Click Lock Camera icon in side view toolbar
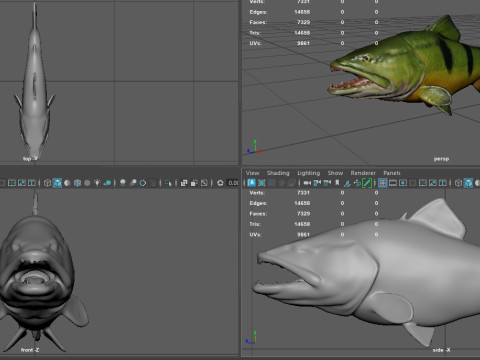480x360 pixels. click(x=317, y=183)
